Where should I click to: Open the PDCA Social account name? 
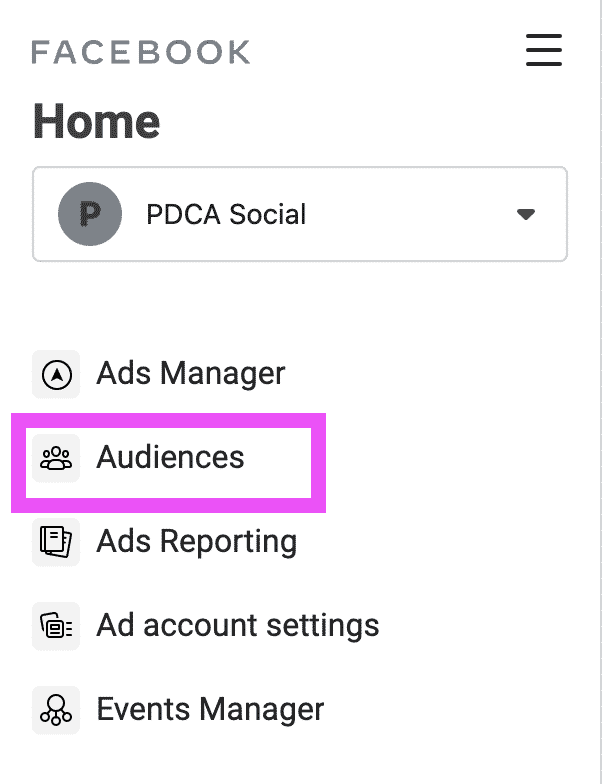pyautogui.click(x=226, y=214)
